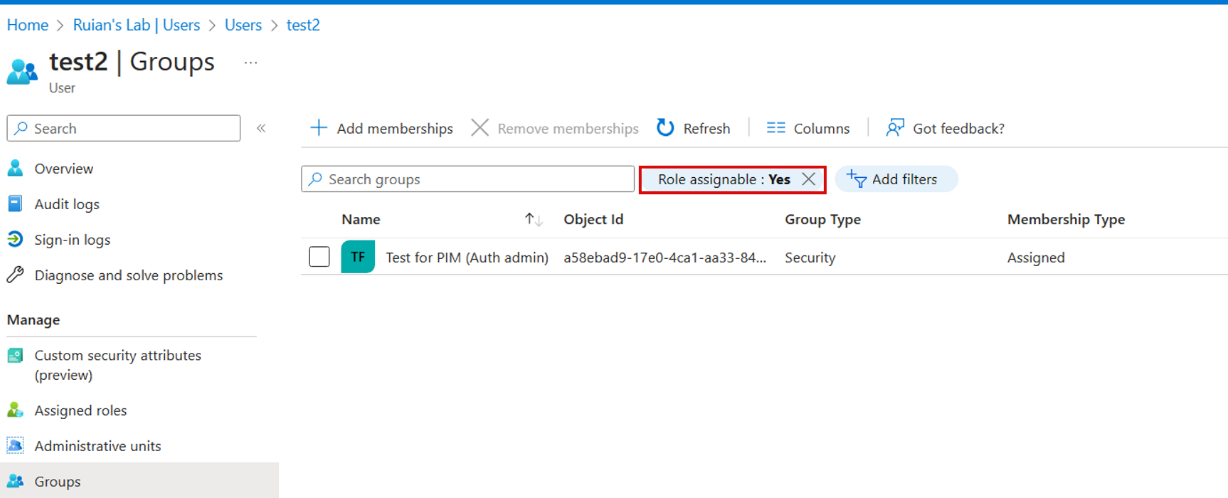This screenshot has width=1228, height=498.
Task: Click the Search groups input field
Action: point(468,179)
